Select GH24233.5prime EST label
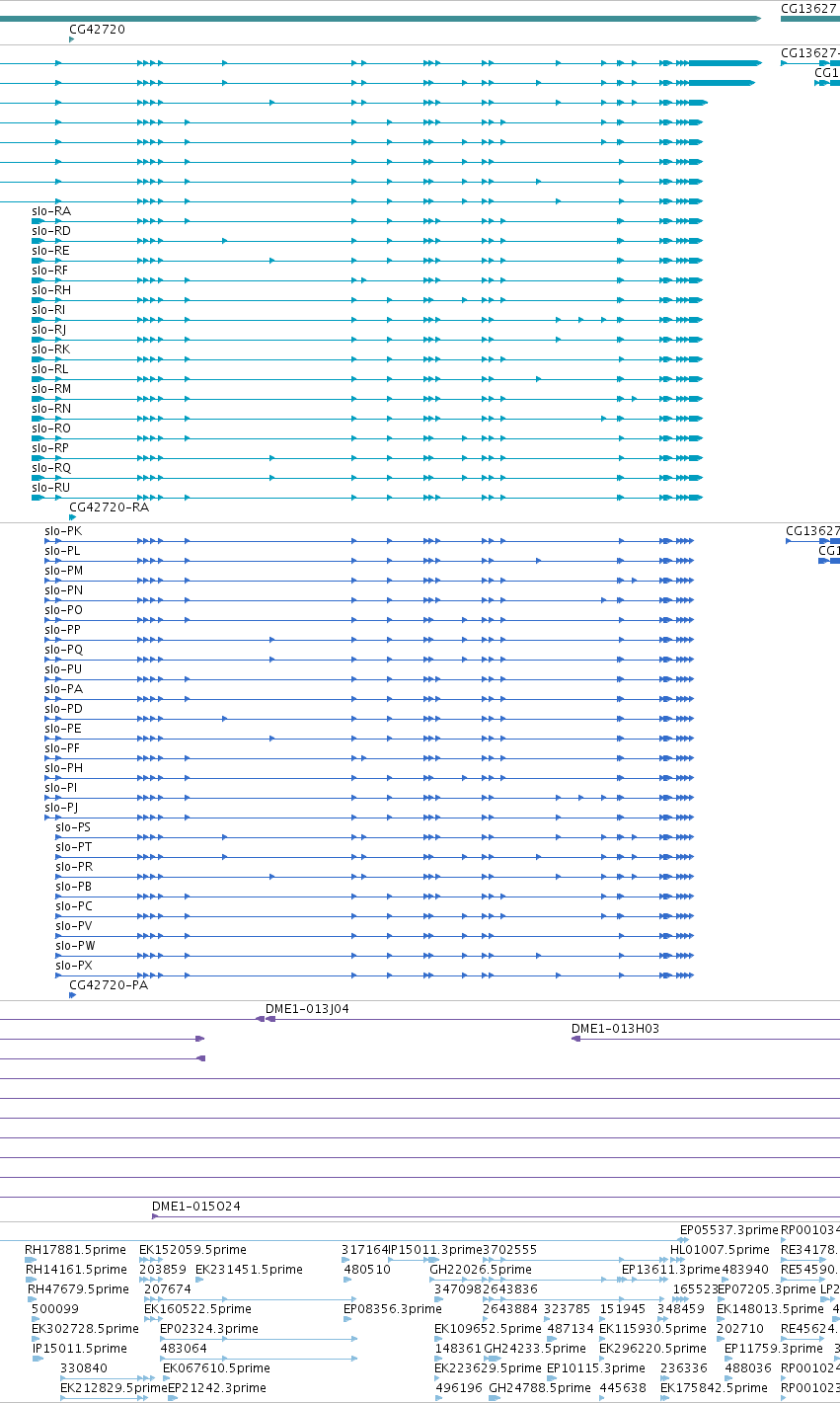Screen dimensions: 840x1403 (x=534, y=1349)
